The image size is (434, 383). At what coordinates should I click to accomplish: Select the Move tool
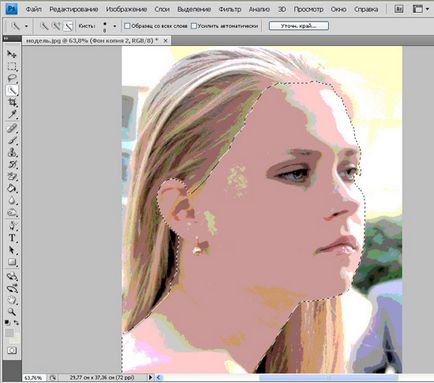[x=12, y=54]
